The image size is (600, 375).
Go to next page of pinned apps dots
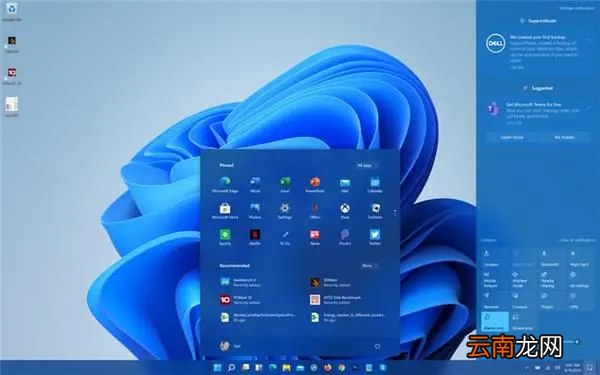[x=395, y=212]
